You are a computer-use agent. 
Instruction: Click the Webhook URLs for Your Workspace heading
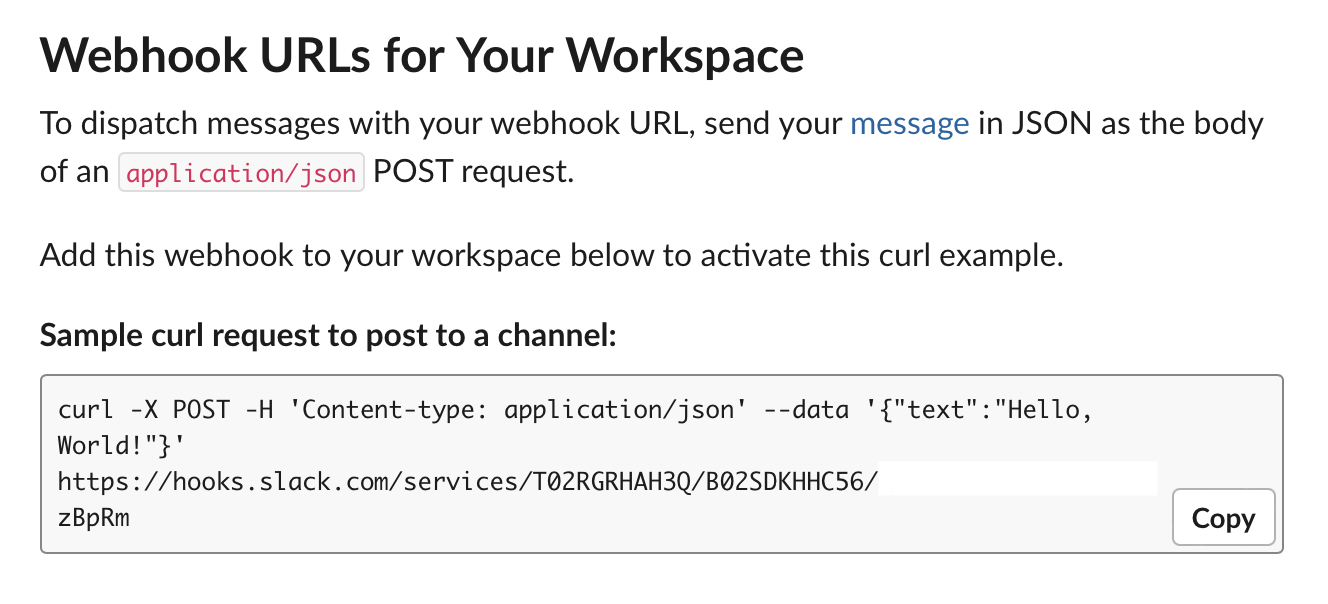[x=420, y=55]
